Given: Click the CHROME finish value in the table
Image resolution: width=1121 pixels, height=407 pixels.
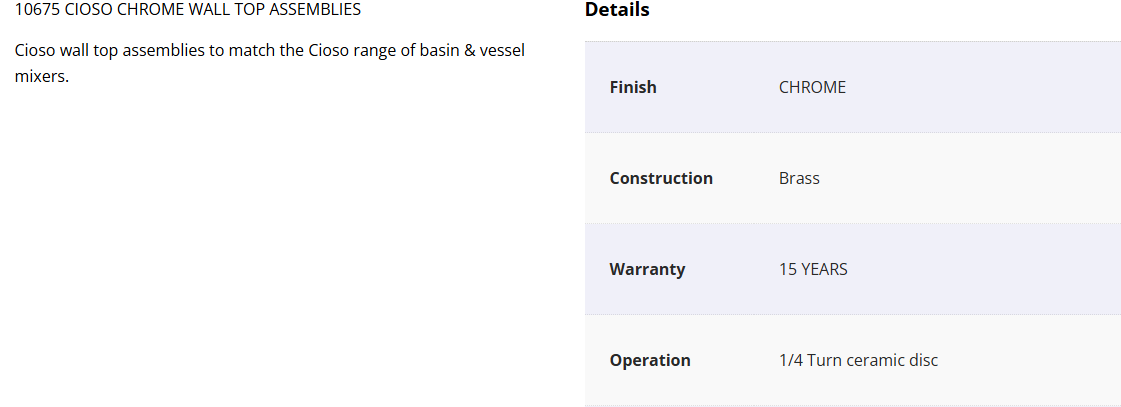Looking at the screenshot, I should [812, 87].
